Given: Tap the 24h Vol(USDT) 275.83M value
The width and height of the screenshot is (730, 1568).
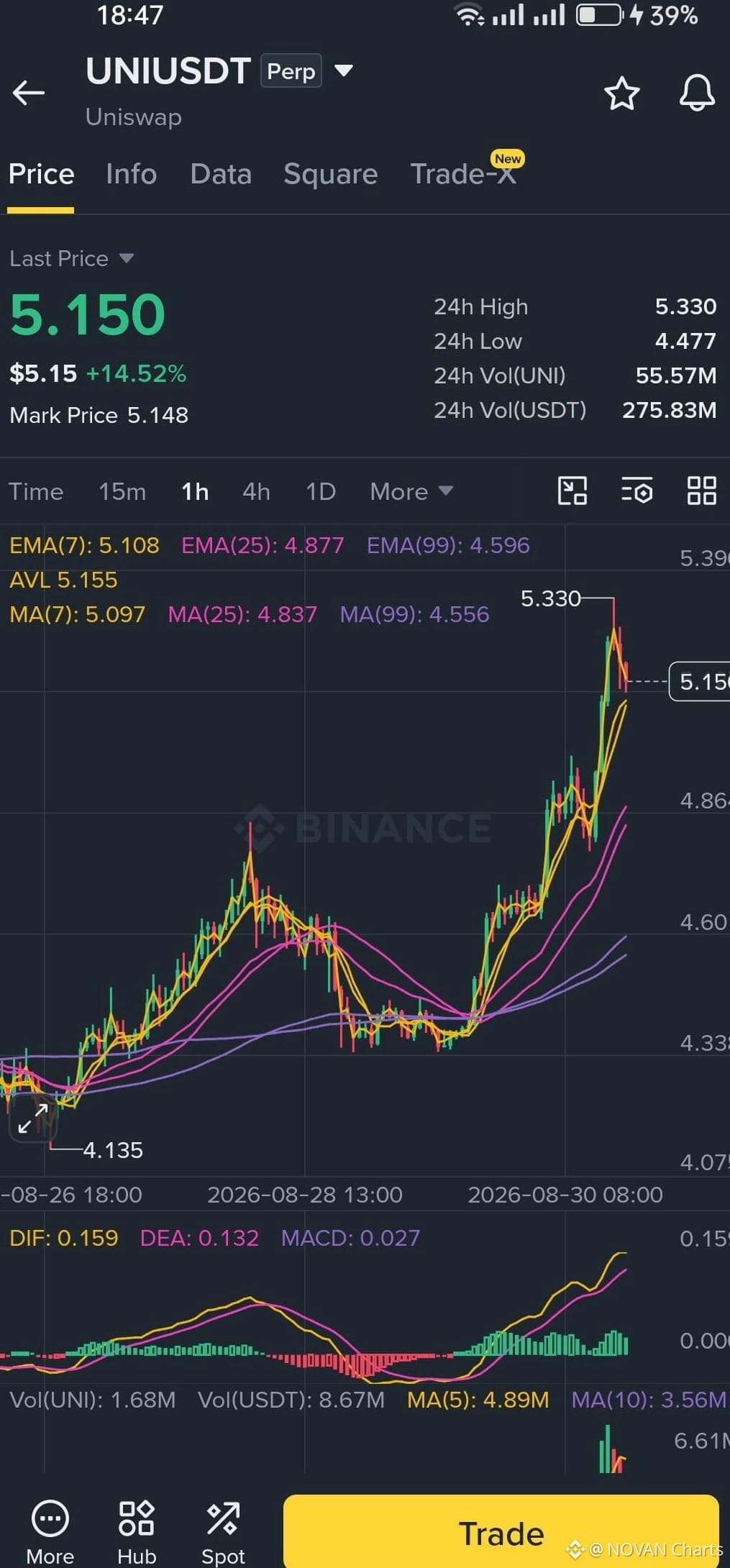Looking at the screenshot, I should click(669, 410).
